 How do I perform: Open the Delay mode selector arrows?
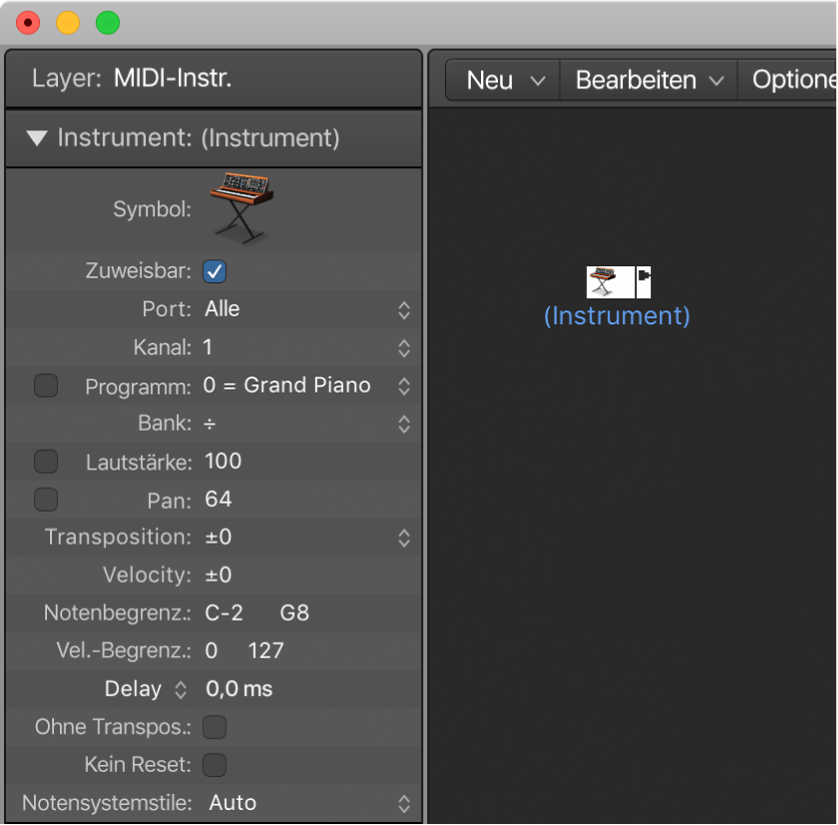click(x=181, y=690)
